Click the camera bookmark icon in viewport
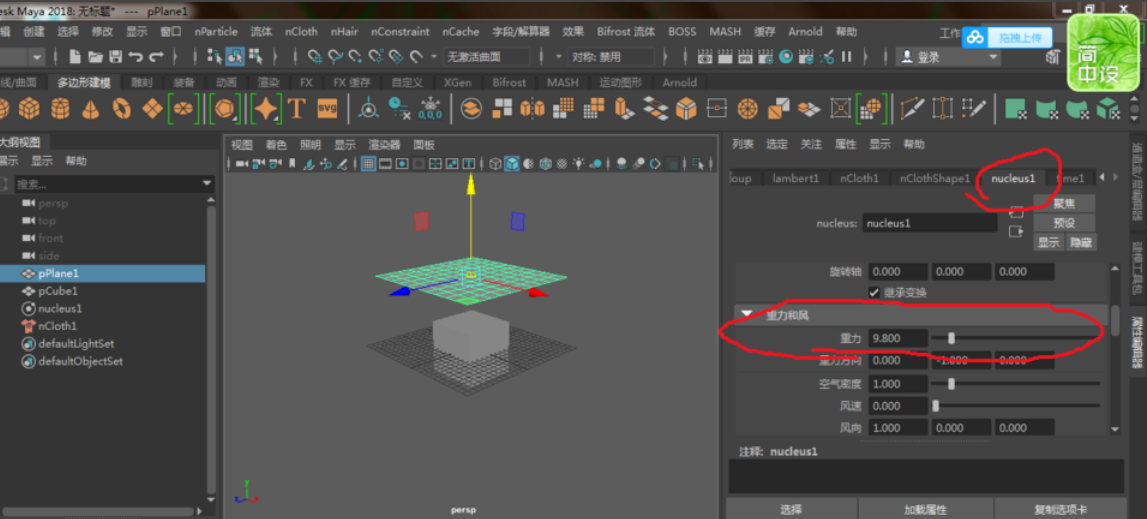Screen dimensions: 1147x519 point(292,163)
